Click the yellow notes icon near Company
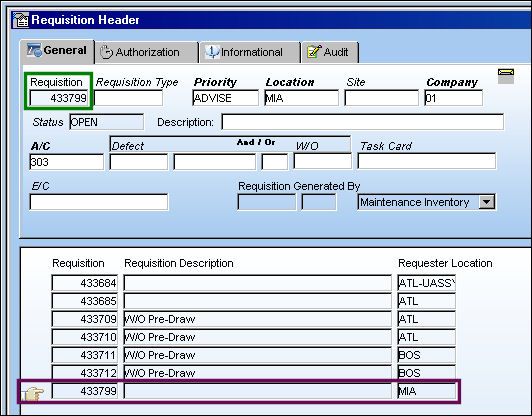Viewport: 532px width, 416px height. point(506,76)
